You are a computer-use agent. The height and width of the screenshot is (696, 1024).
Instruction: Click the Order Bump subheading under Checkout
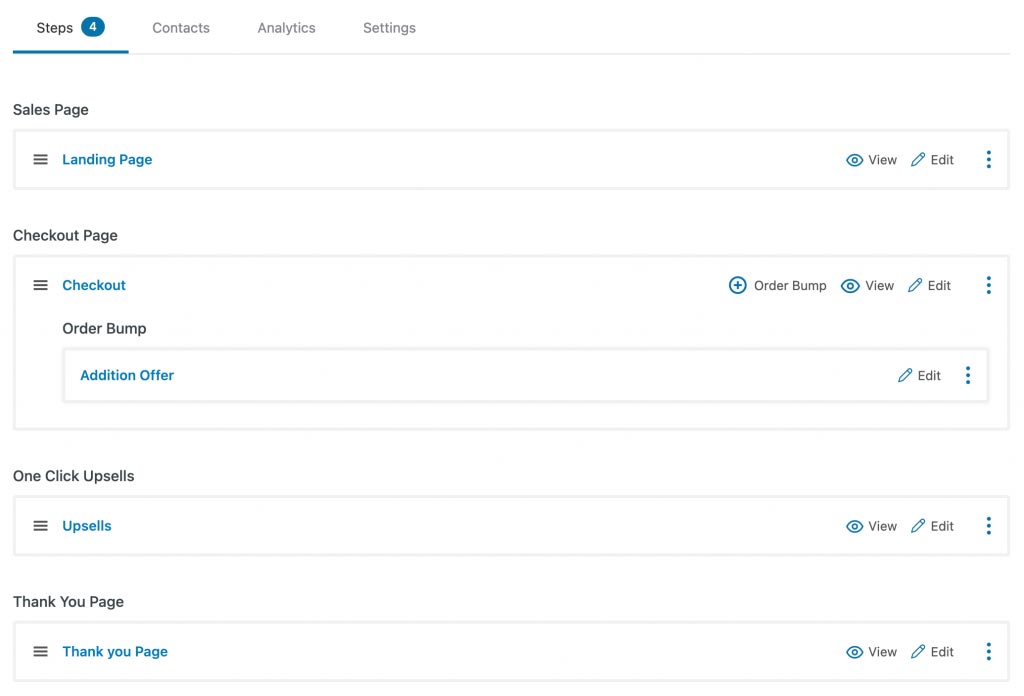[104, 328]
